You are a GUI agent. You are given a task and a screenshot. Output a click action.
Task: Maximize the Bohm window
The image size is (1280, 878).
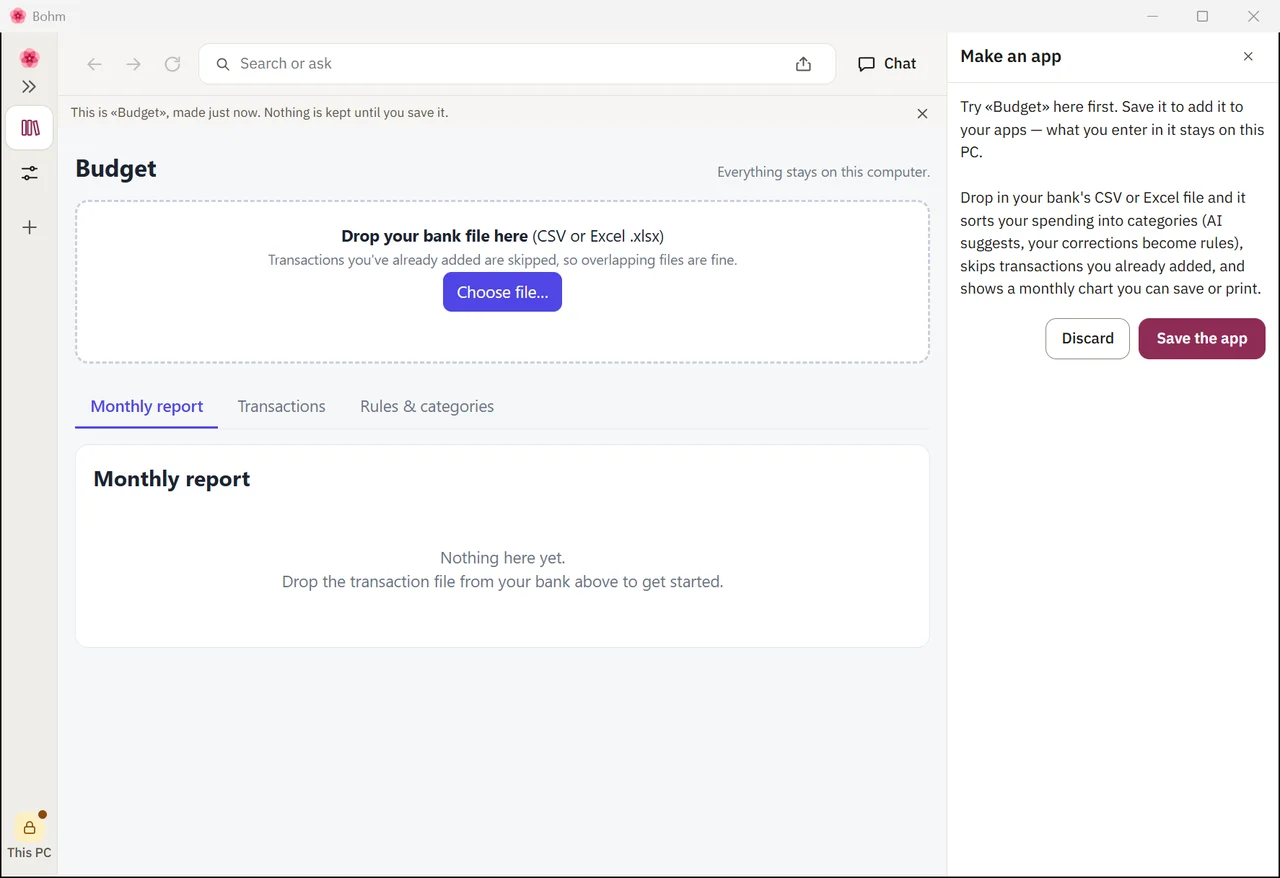[1203, 16]
